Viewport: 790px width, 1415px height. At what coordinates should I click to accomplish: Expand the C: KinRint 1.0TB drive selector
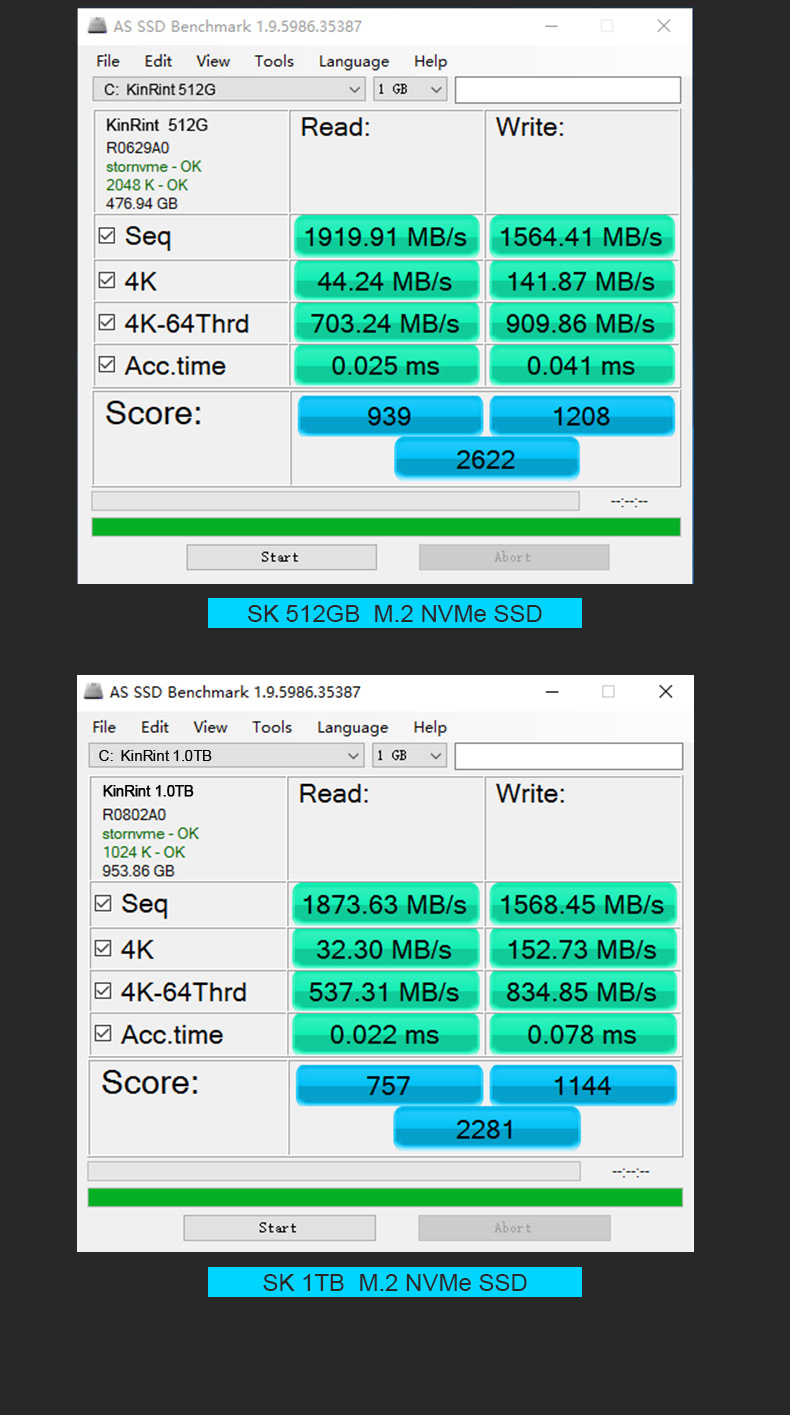coord(226,756)
